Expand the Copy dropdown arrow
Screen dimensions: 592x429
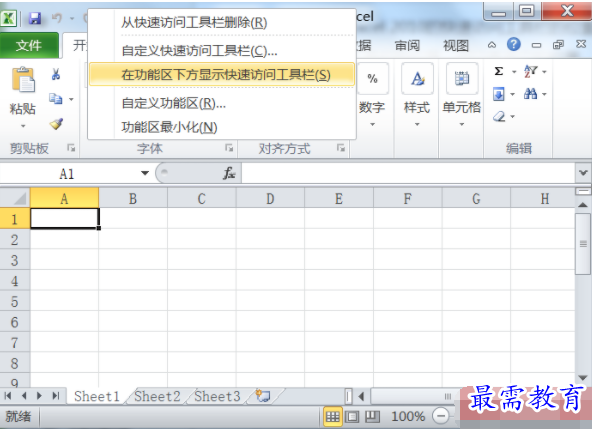[71, 99]
